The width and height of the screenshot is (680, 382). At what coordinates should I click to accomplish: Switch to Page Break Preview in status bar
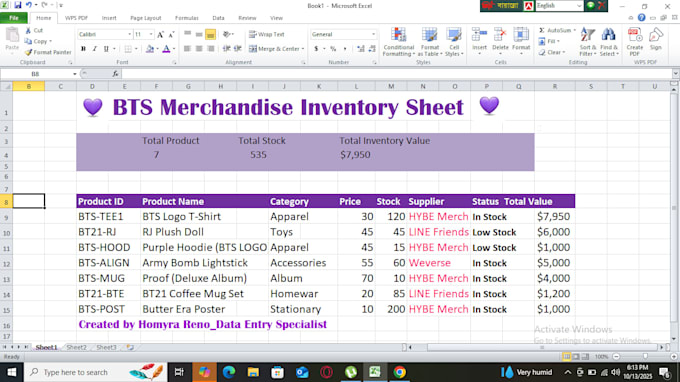[x=585, y=356]
